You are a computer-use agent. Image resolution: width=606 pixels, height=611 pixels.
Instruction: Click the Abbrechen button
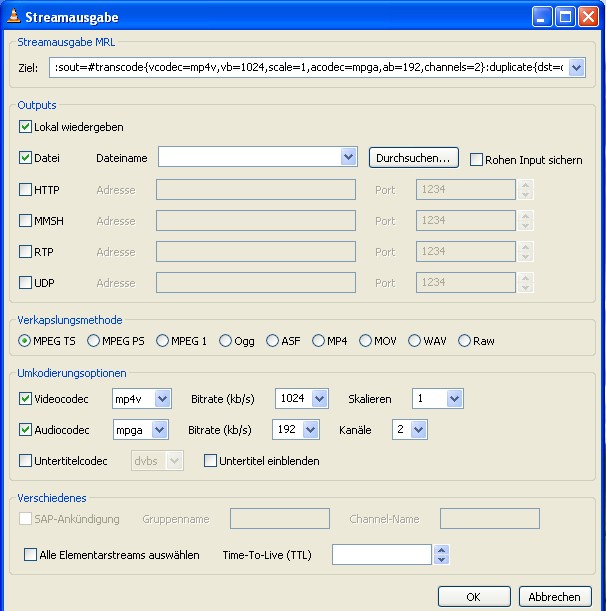[x=555, y=597]
